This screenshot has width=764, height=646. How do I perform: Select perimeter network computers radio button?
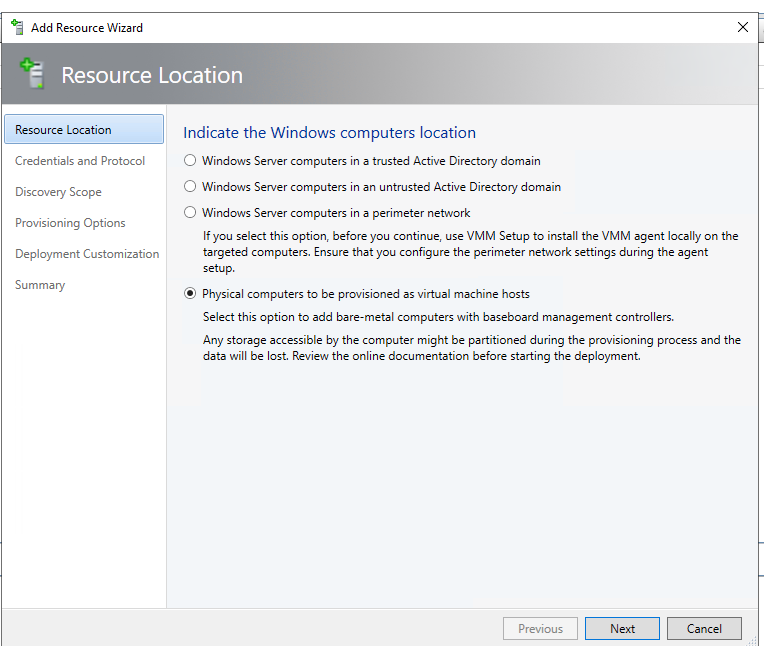(x=190, y=212)
